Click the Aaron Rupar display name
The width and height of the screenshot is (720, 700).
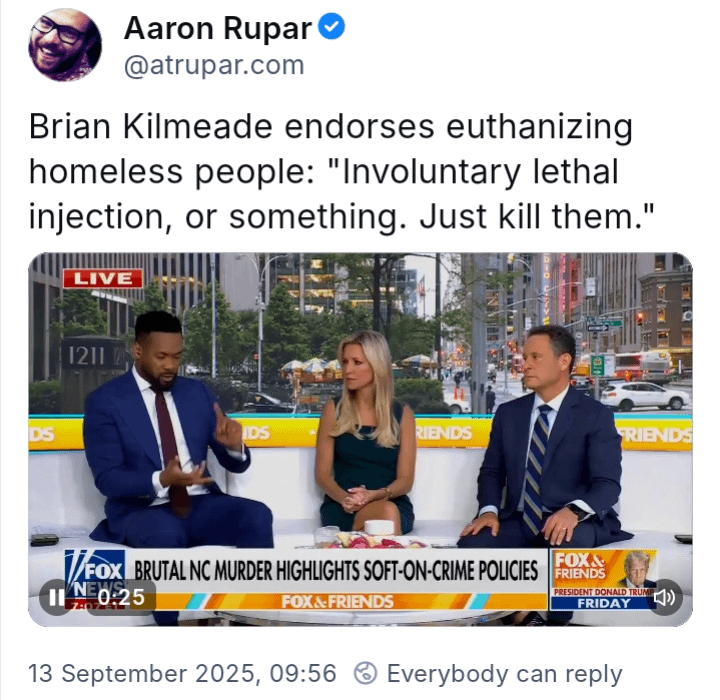(x=218, y=28)
